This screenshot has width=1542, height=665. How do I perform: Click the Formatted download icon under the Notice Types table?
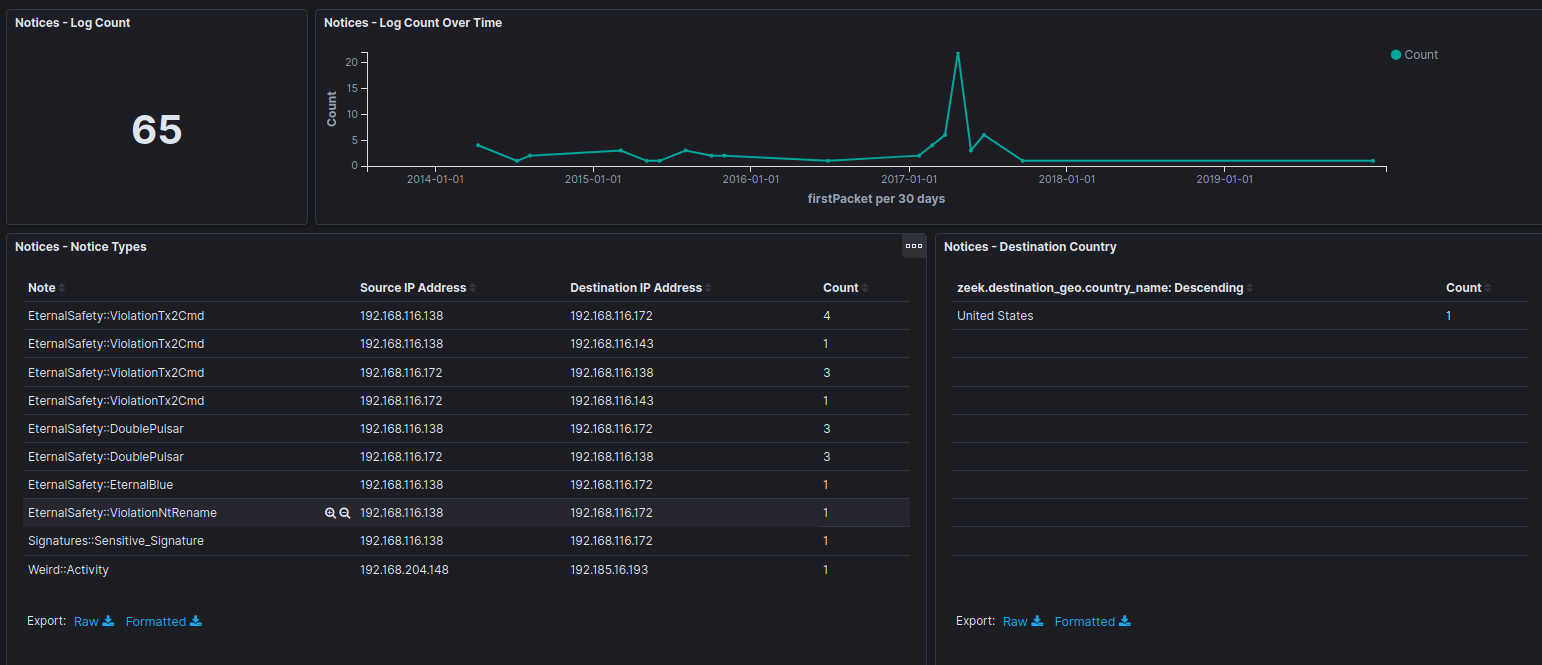click(x=195, y=621)
